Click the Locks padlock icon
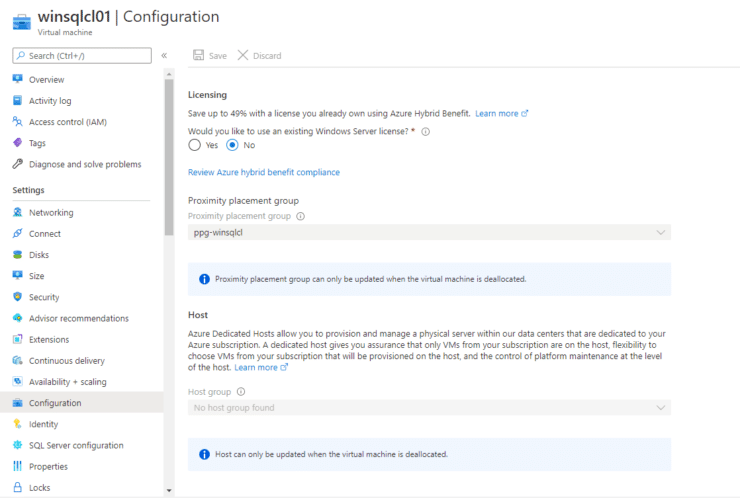The width and height of the screenshot is (740, 498). point(17,487)
